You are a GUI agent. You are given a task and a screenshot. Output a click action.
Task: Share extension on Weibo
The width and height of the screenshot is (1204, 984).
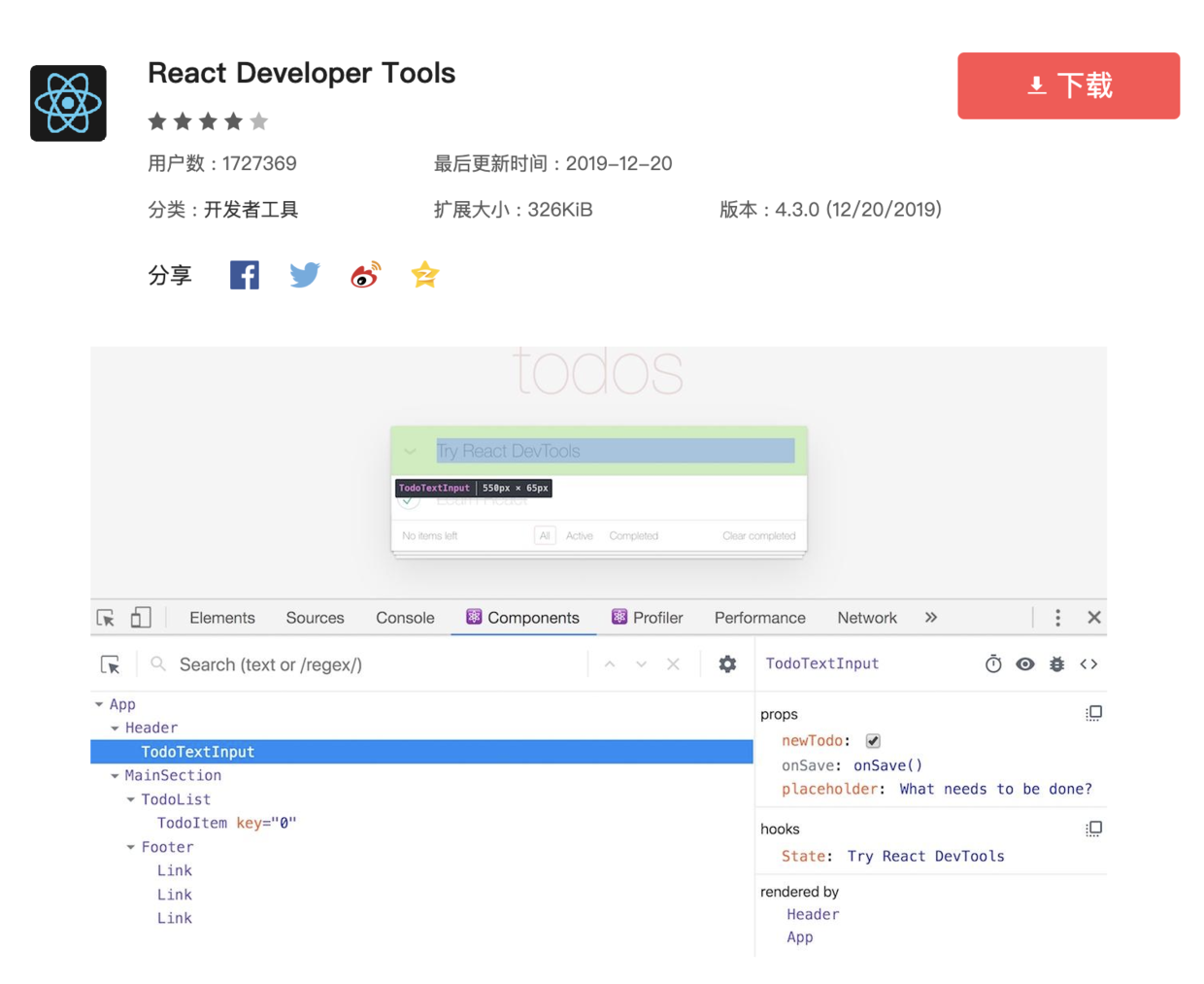click(365, 276)
